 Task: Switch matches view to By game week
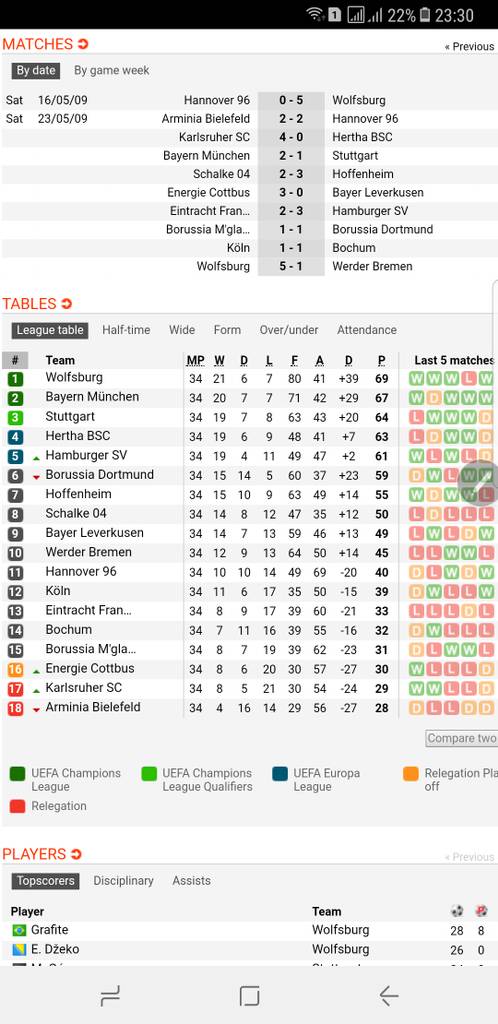[112, 71]
